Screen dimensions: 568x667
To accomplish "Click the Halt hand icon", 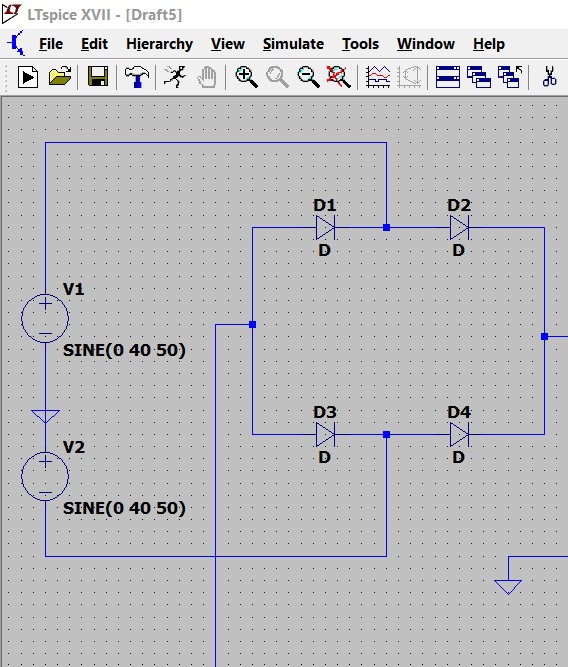I will pos(207,77).
